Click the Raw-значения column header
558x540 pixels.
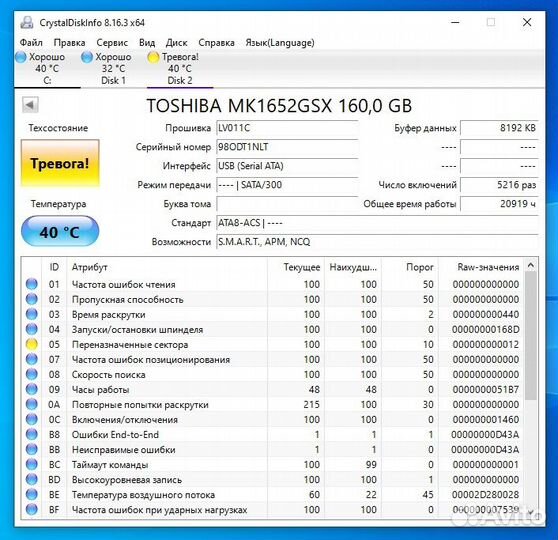(x=481, y=267)
